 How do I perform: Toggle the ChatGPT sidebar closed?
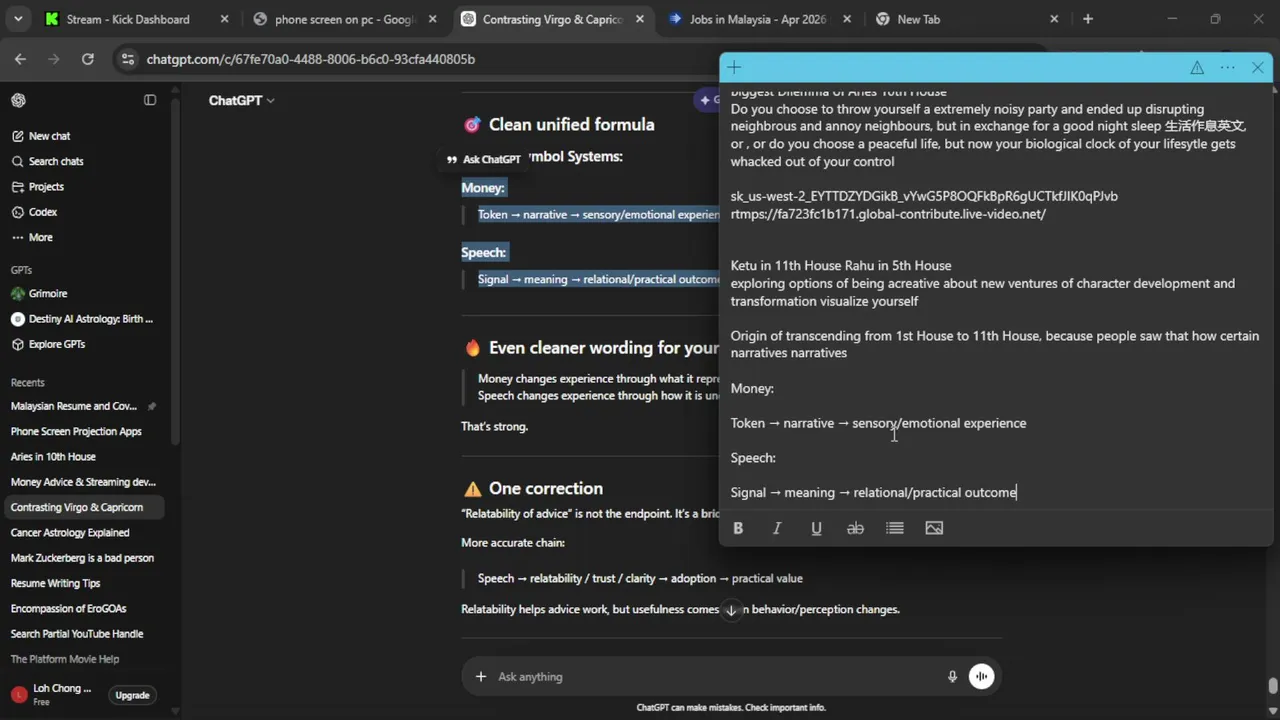click(x=150, y=100)
